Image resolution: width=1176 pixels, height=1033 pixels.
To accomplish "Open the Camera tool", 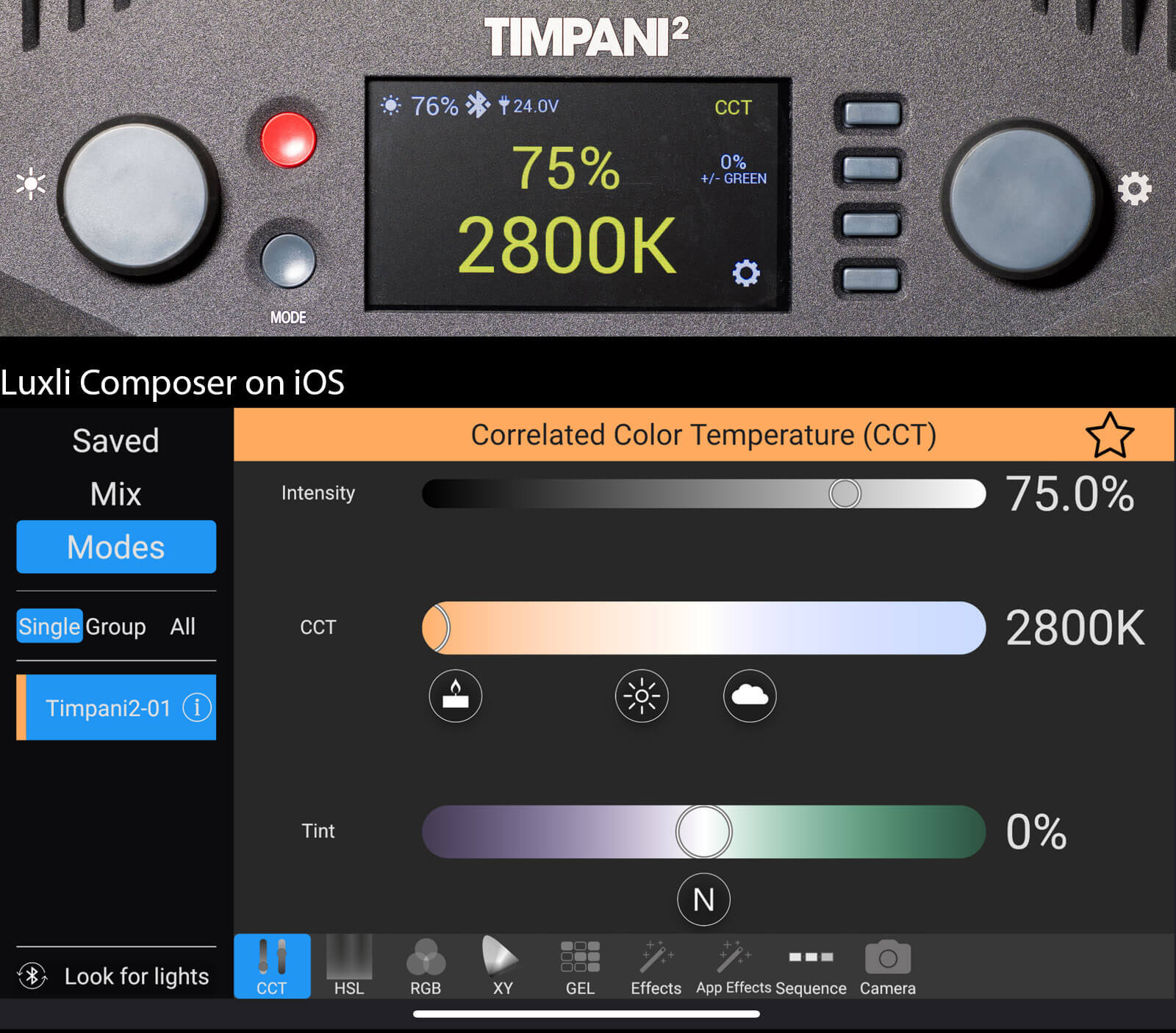I will [x=887, y=967].
